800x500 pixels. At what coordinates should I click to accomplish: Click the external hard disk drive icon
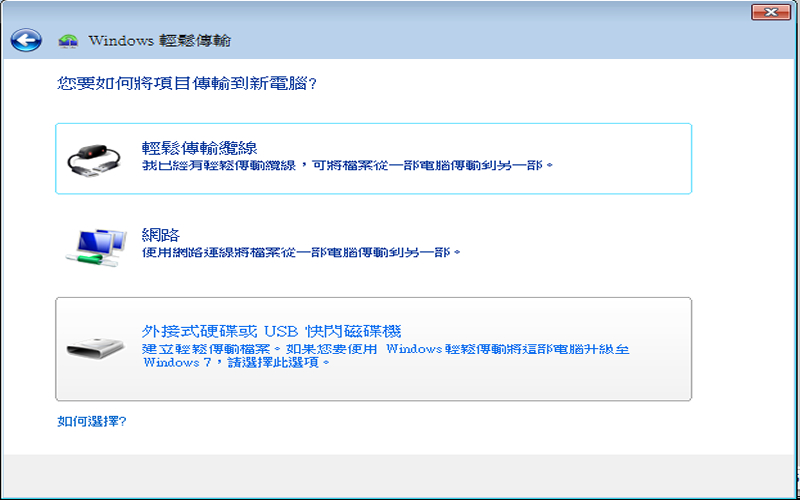pos(95,347)
